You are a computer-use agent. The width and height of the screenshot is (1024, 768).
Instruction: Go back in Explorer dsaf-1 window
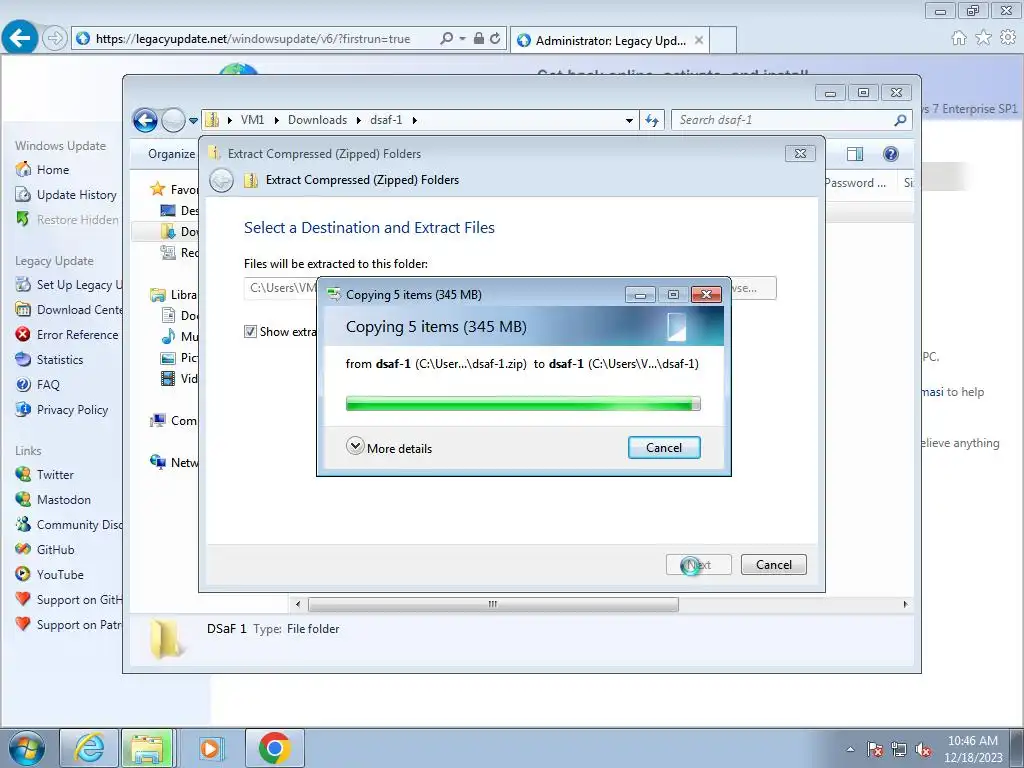coord(145,120)
